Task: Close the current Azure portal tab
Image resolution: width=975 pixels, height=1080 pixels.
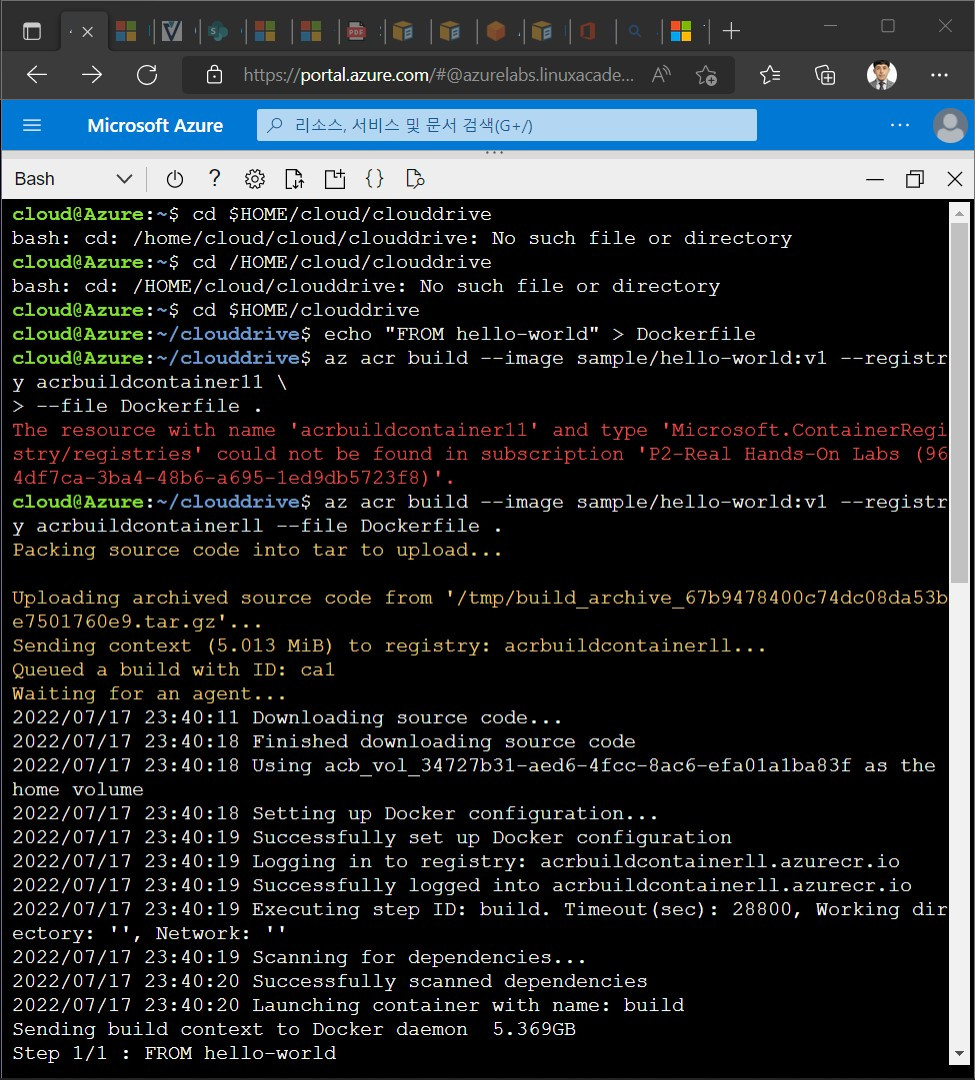Action: point(87,32)
